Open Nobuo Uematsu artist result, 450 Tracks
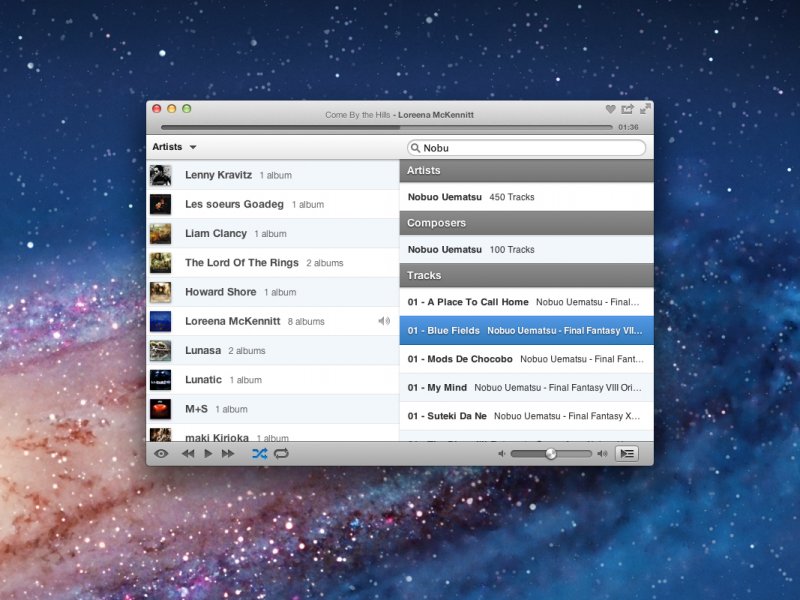This screenshot has height=600, width=800. [527, 197]
